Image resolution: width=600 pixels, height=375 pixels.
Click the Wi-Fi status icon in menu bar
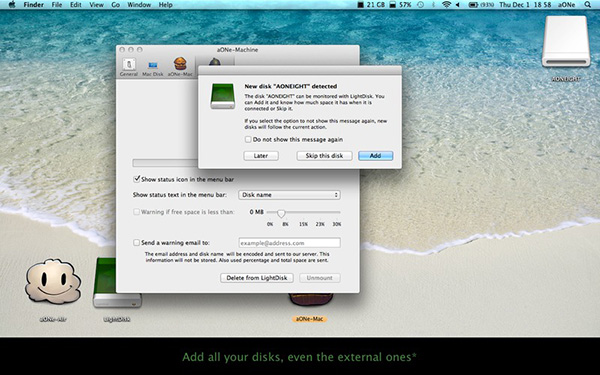(x=446, y=5)
